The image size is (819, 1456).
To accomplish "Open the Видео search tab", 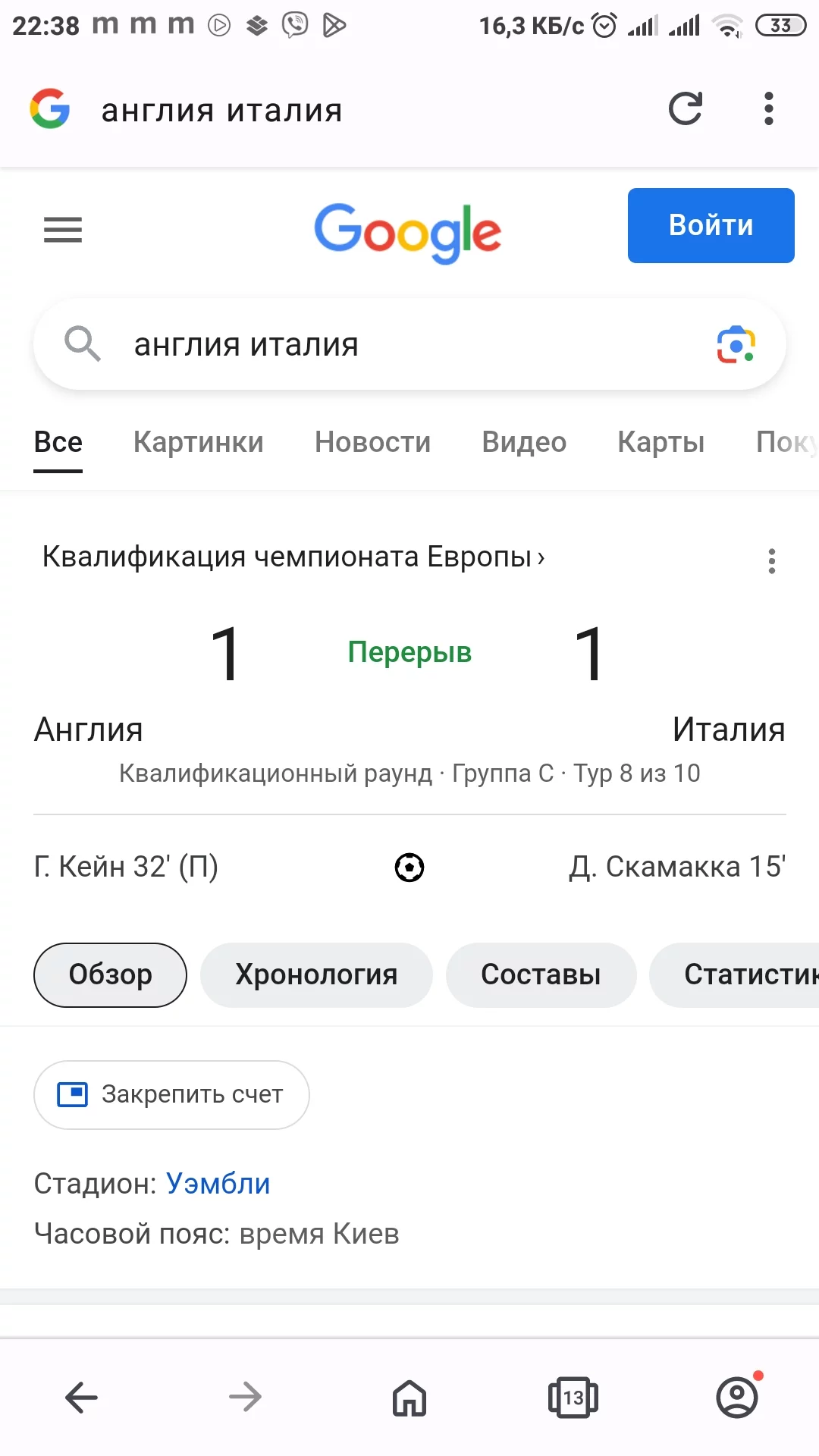I will coord(524,442).
